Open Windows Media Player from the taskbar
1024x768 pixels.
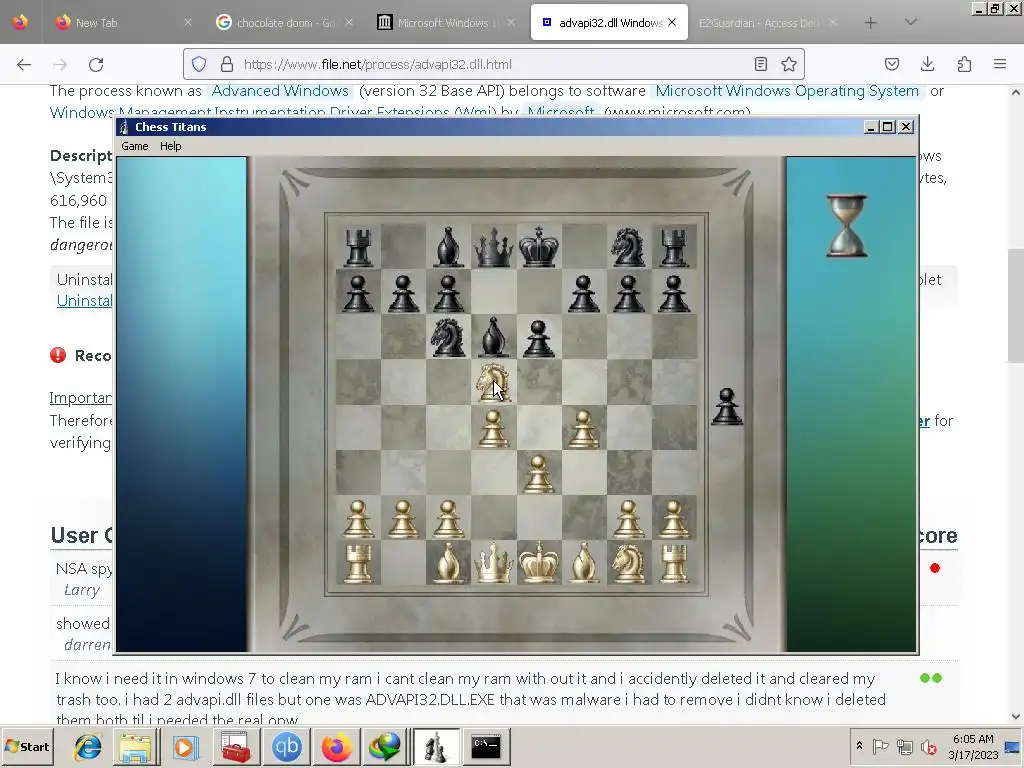coord(184,746)
